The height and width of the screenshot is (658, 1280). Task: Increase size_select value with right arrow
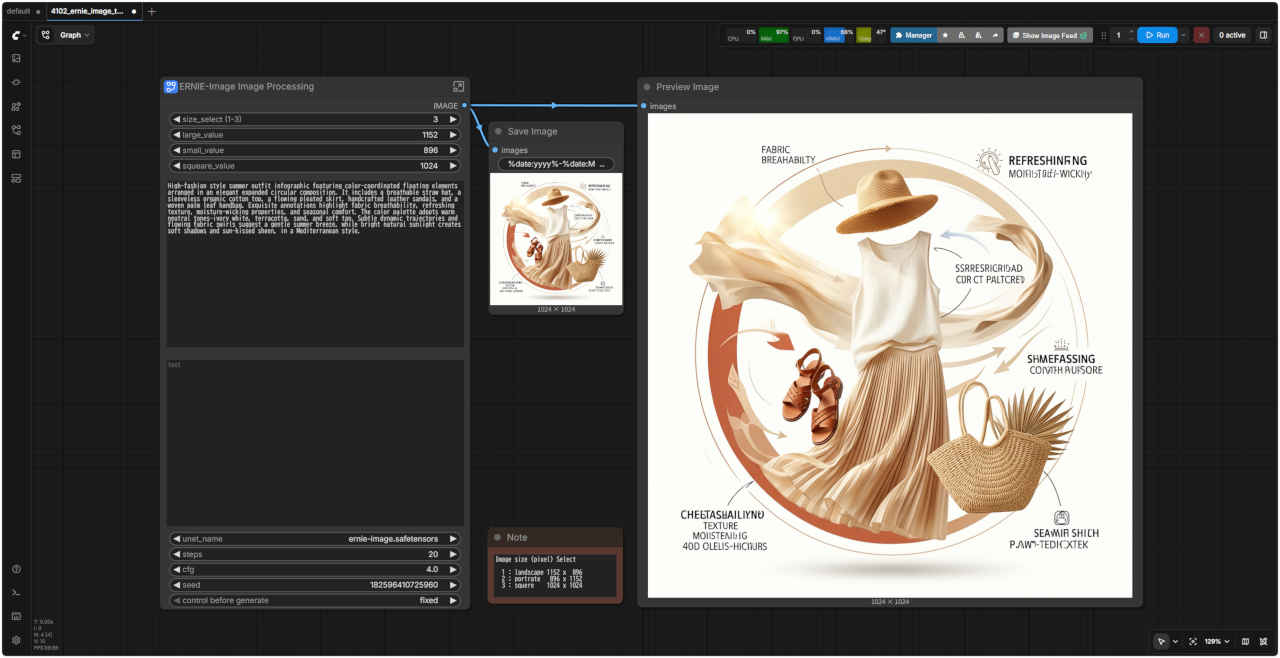tap(452, 119)
